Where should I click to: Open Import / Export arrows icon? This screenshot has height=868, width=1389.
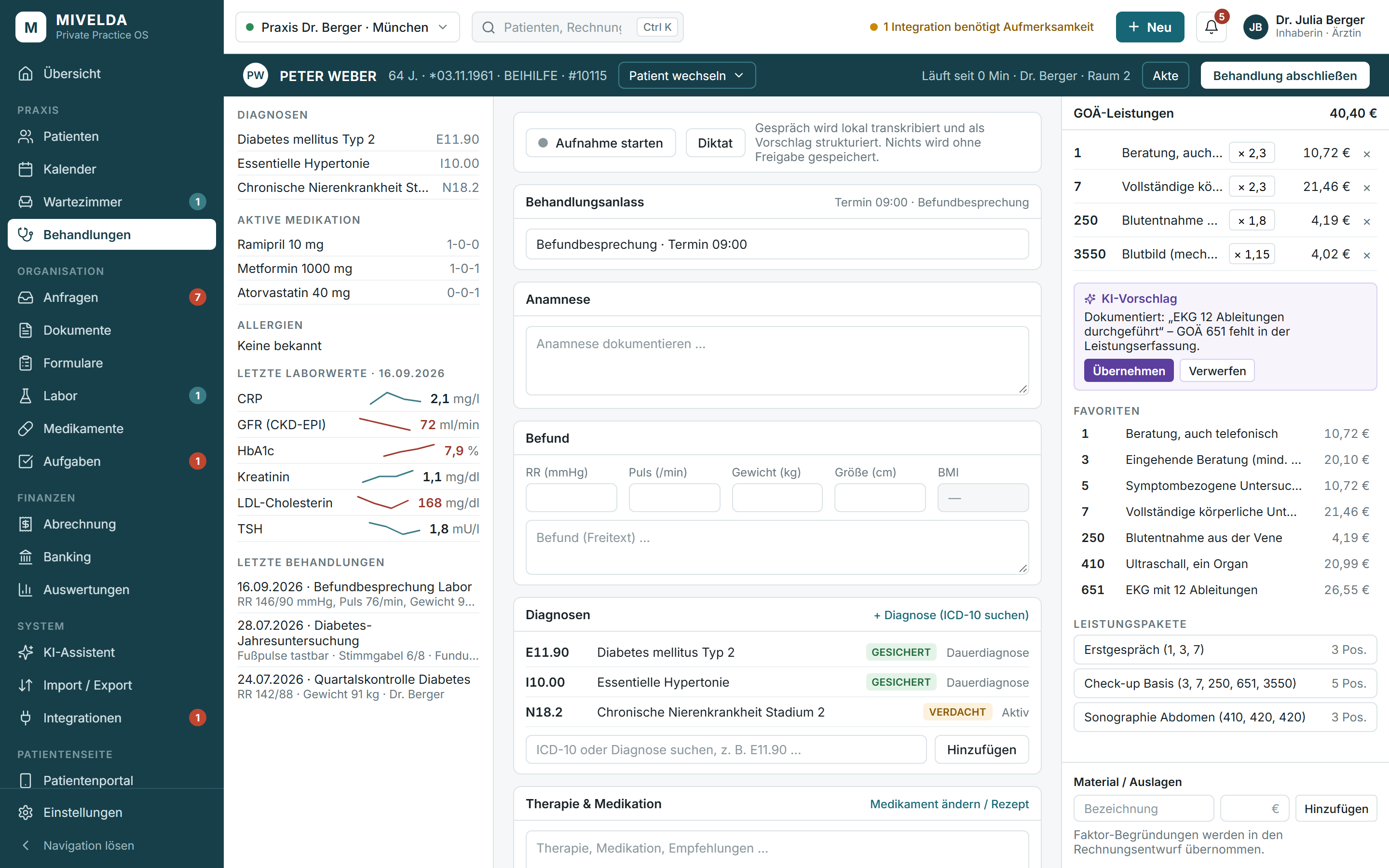tap(25, 684)
